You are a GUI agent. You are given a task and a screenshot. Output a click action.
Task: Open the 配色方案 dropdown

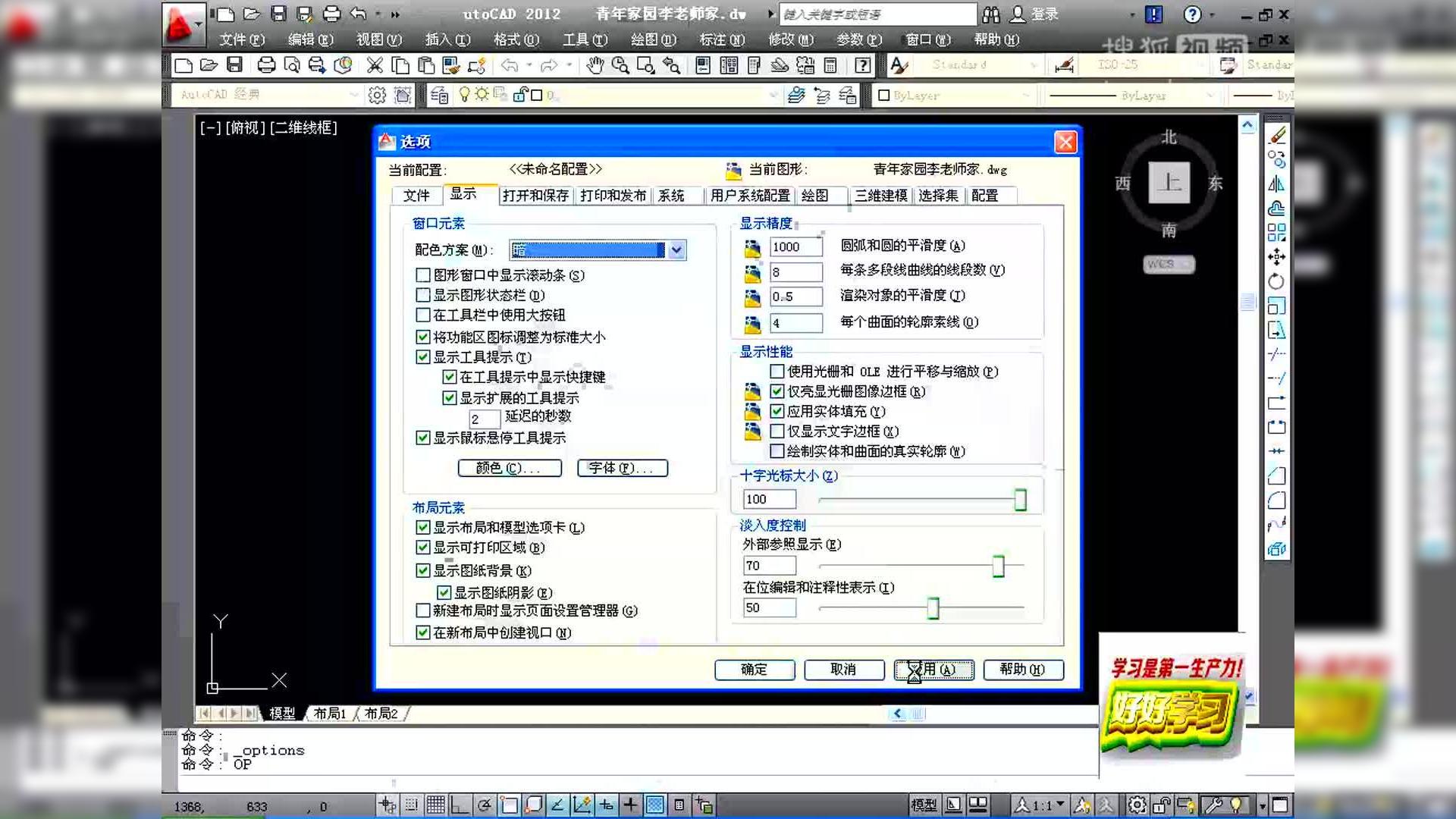pyautogui.click(x=675, y=249)
